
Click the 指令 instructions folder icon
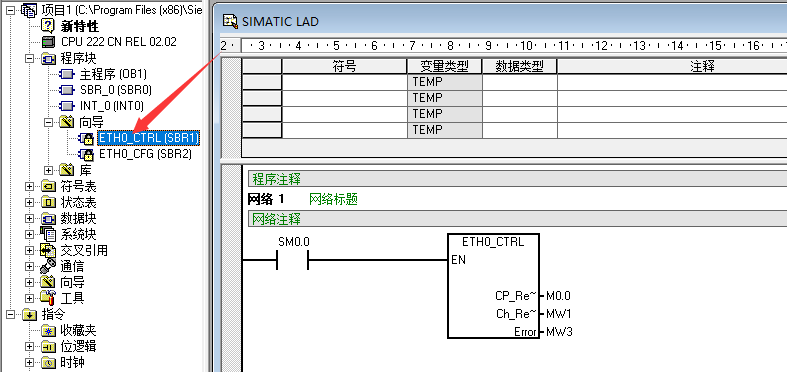point(30,315)
